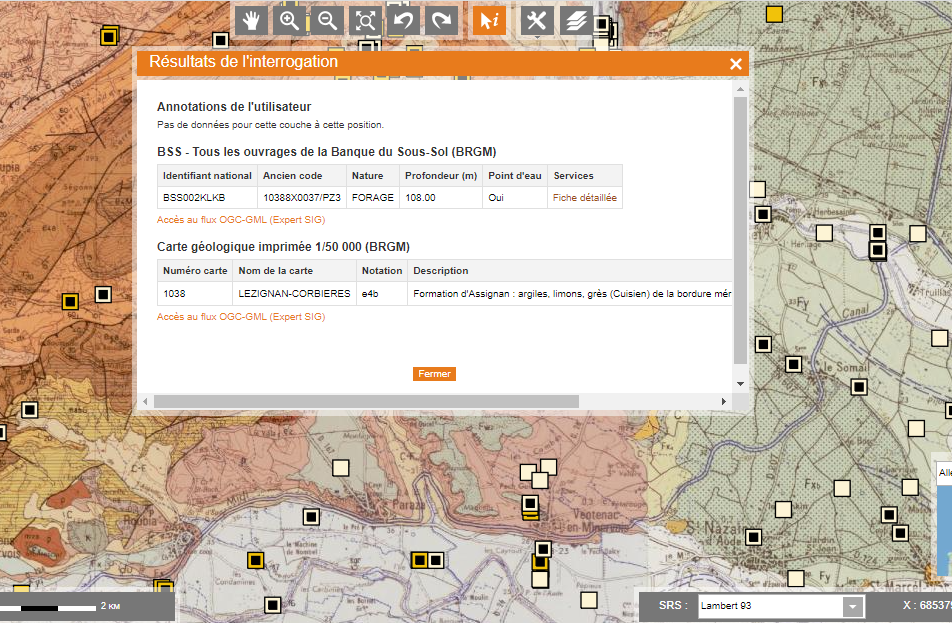This screenshot has height=623, width=952.
Task: Click the scroll up arrow in the results dialog
Action: pyautogui.click(x=740, y=89)
